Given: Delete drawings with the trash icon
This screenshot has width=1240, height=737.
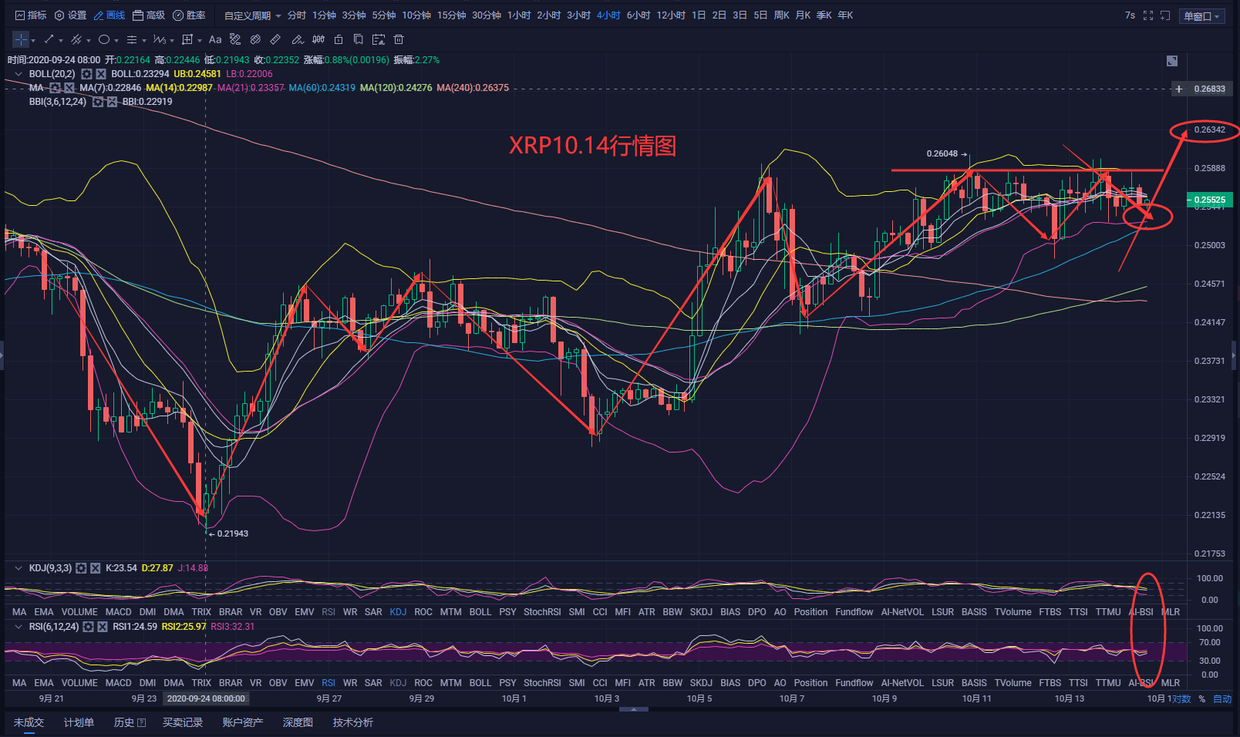Looking at the screenshot, I should [x=399, y=40].
